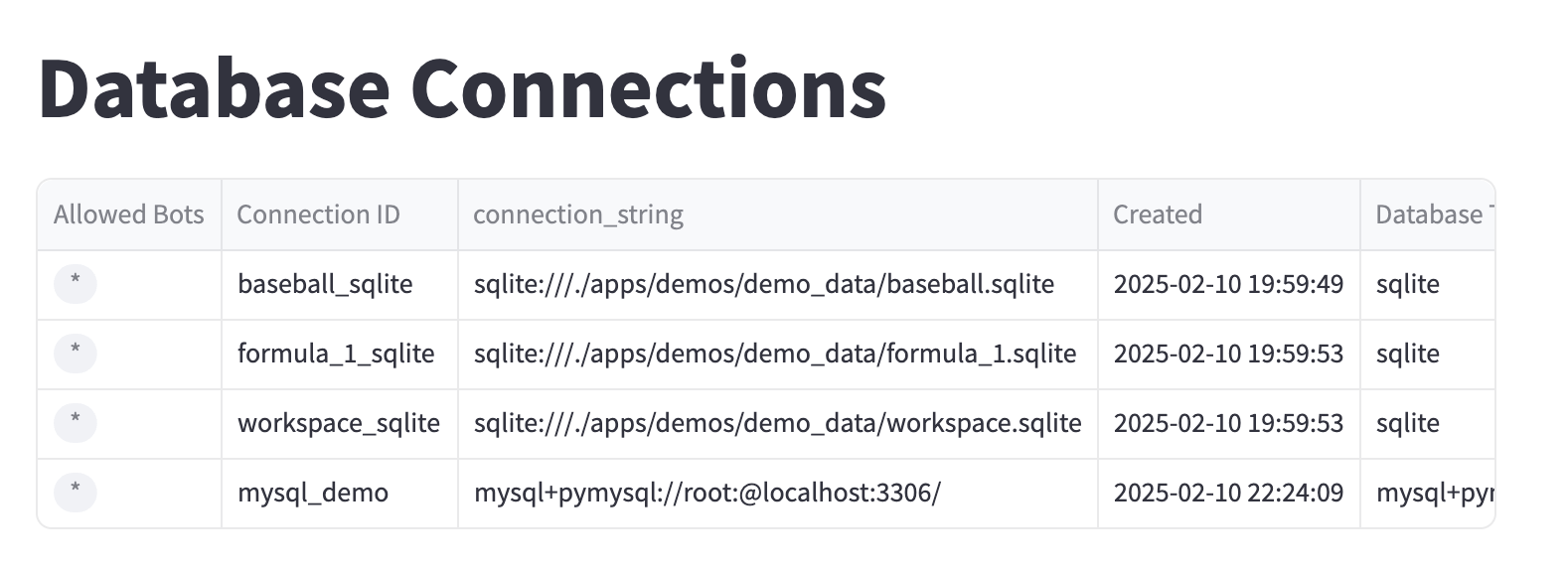This screenshot has height=570, width=1568.
Task: Click the asterisk badge in workspace_sqlite row
Action: [76, 423]
